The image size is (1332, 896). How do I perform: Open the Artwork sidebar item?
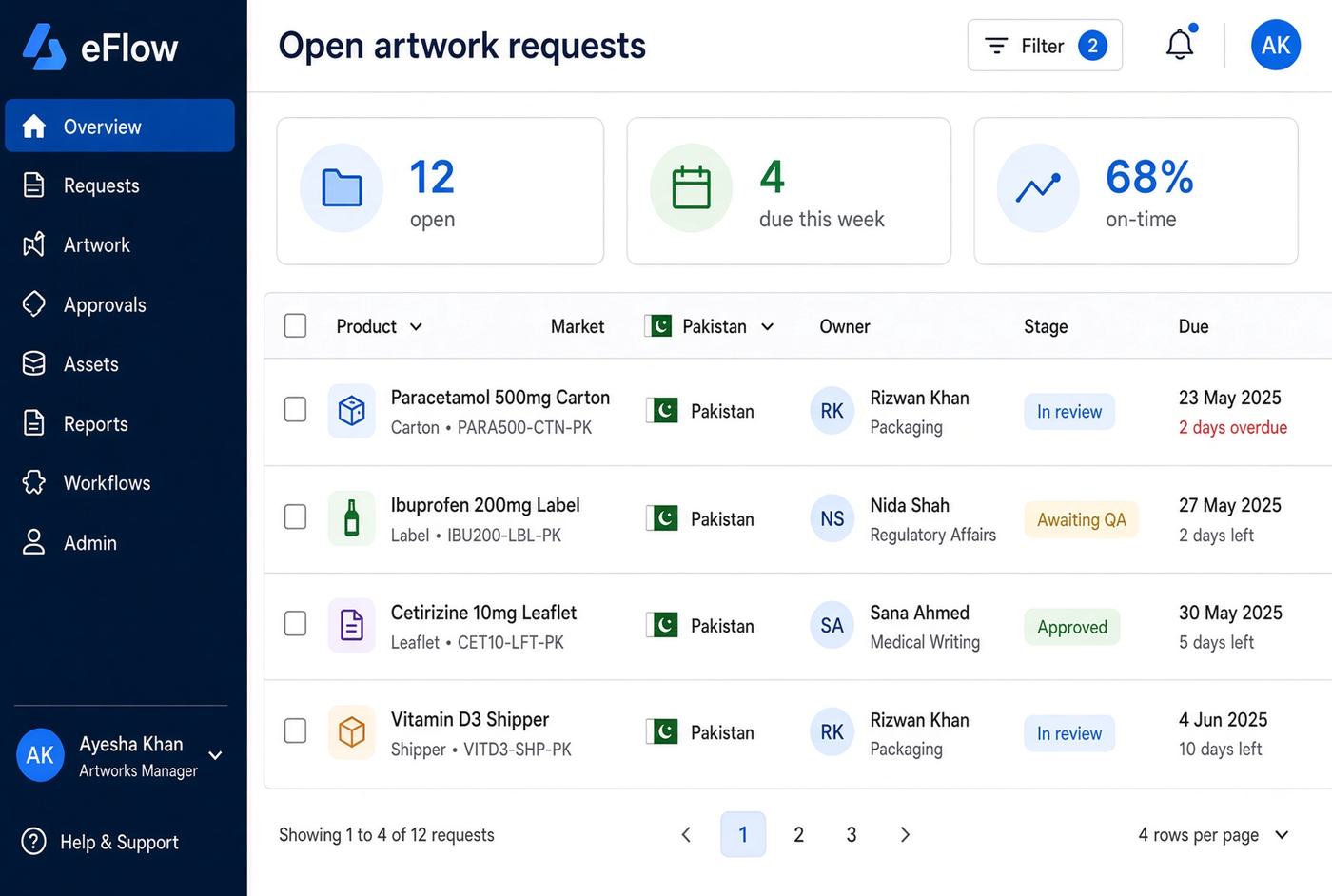point(120,244)
